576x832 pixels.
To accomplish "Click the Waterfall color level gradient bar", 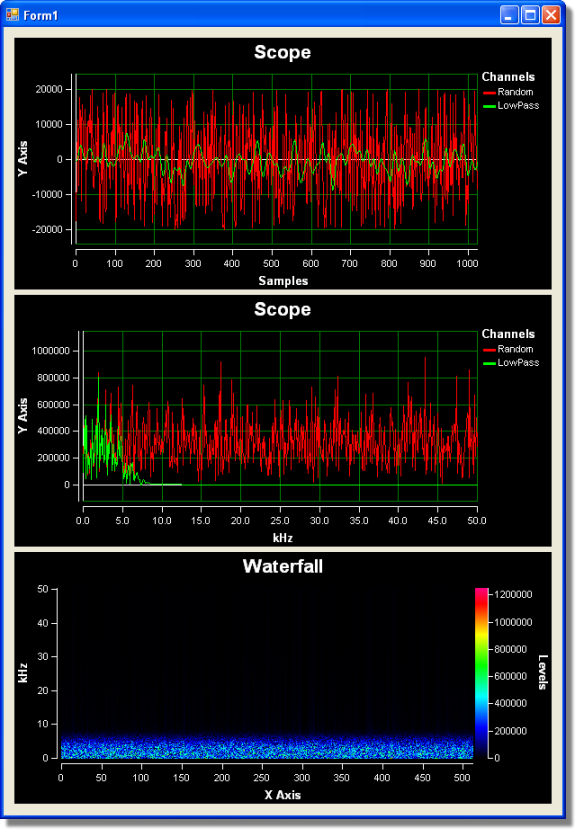I will click(x=481, y=673).
